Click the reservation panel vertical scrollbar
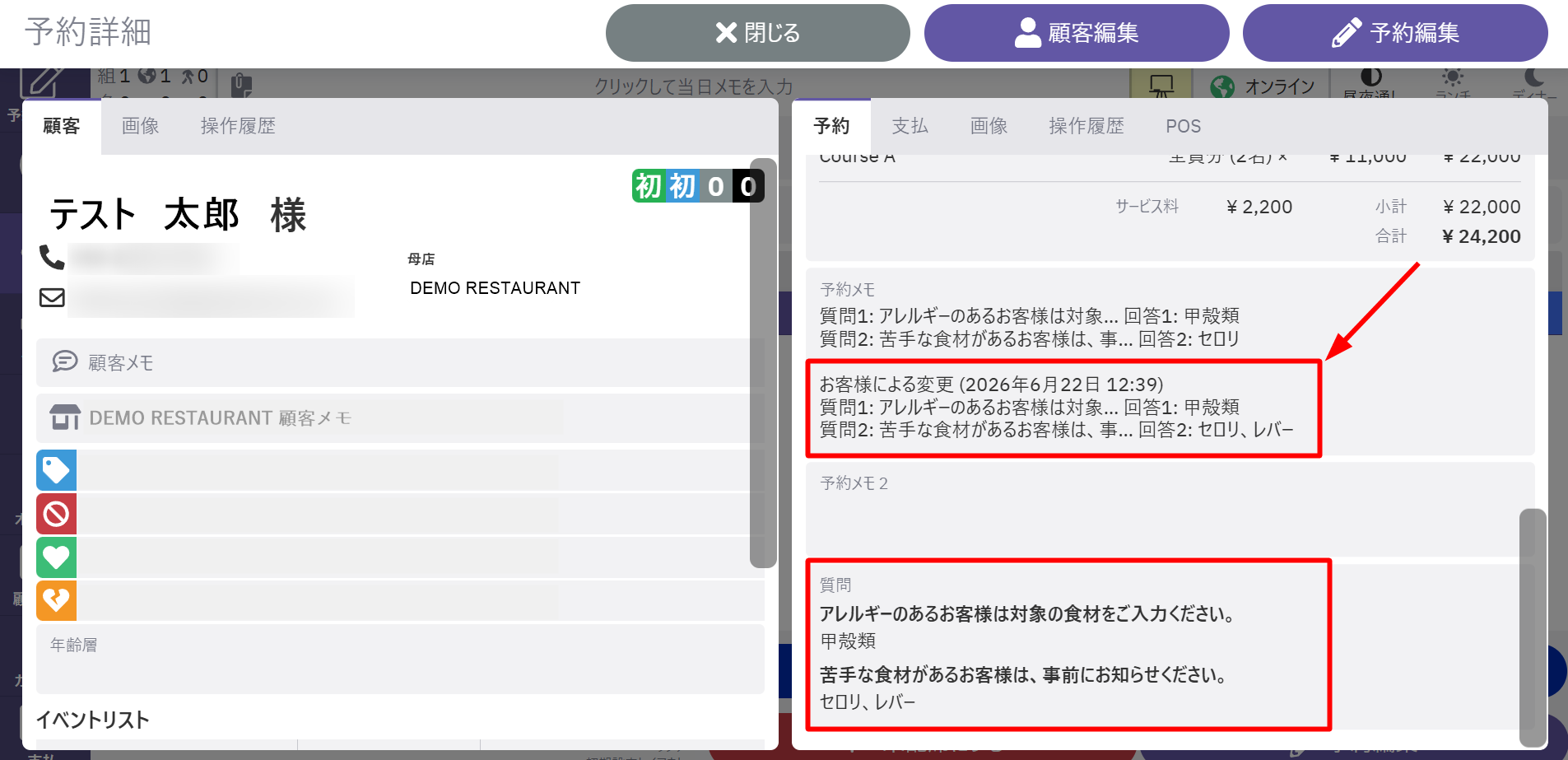 [1533, 628]
